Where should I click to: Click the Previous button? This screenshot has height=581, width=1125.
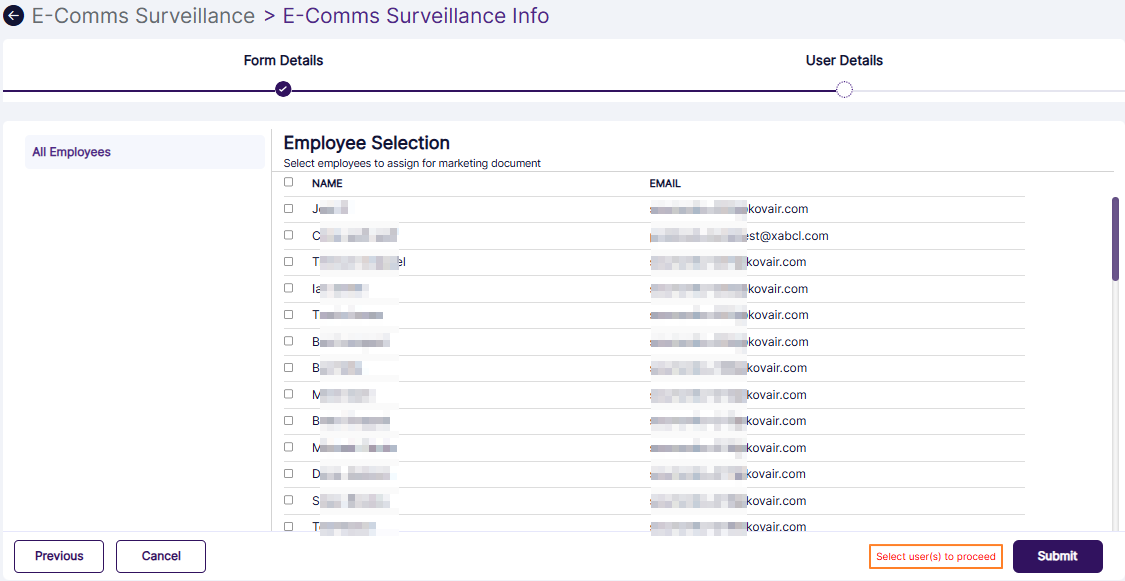(x=58, y=556)
